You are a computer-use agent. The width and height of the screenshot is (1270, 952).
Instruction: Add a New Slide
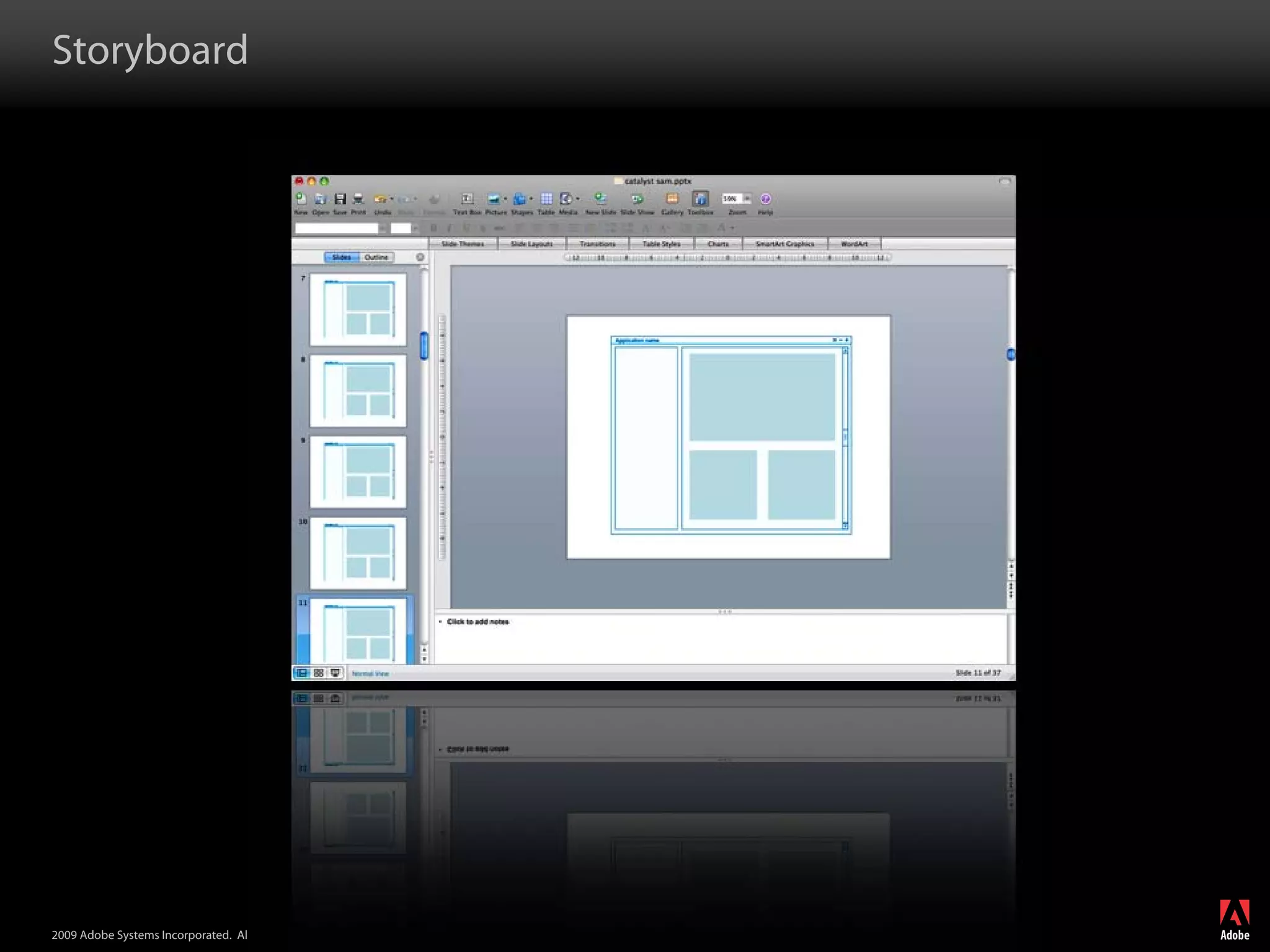coord(600,199)
